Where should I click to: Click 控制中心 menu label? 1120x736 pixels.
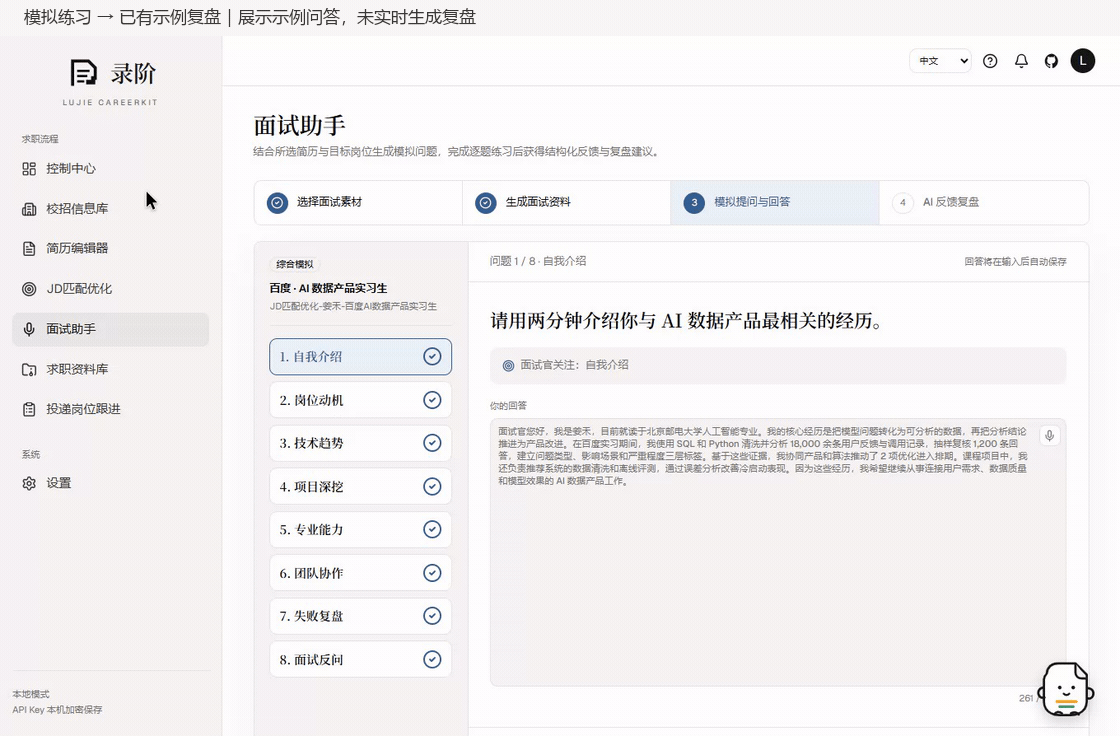click(x=71, y=169)
